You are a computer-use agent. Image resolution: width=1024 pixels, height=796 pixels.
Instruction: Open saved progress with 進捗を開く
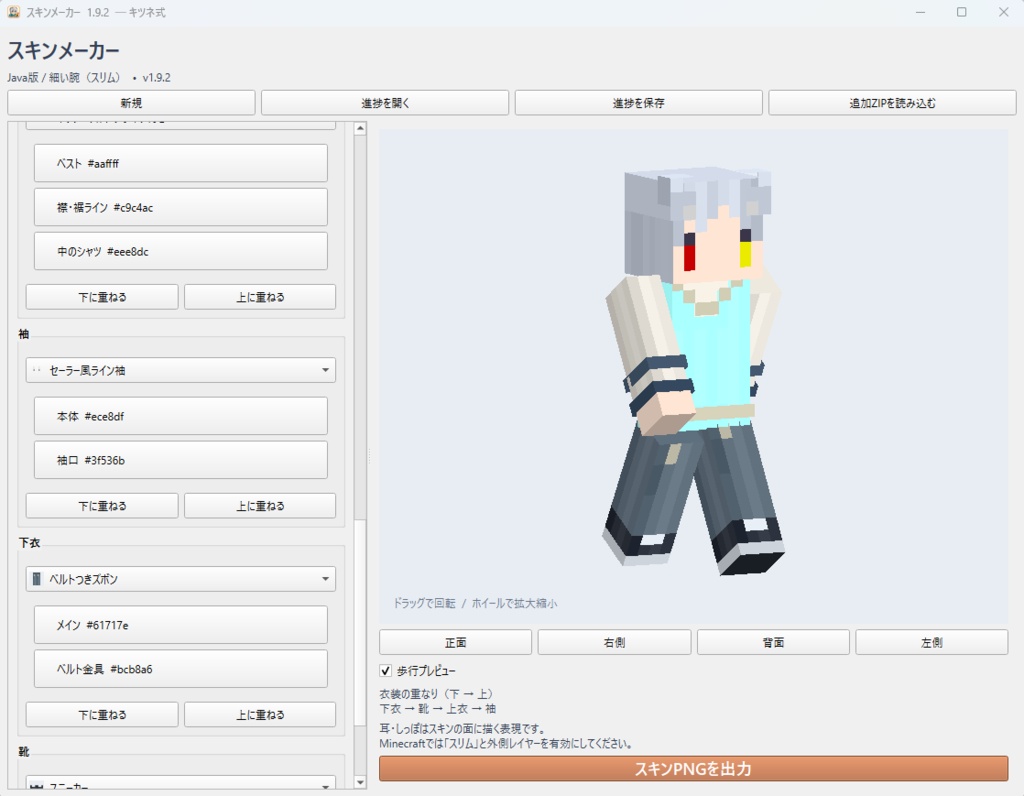(385, 103)
